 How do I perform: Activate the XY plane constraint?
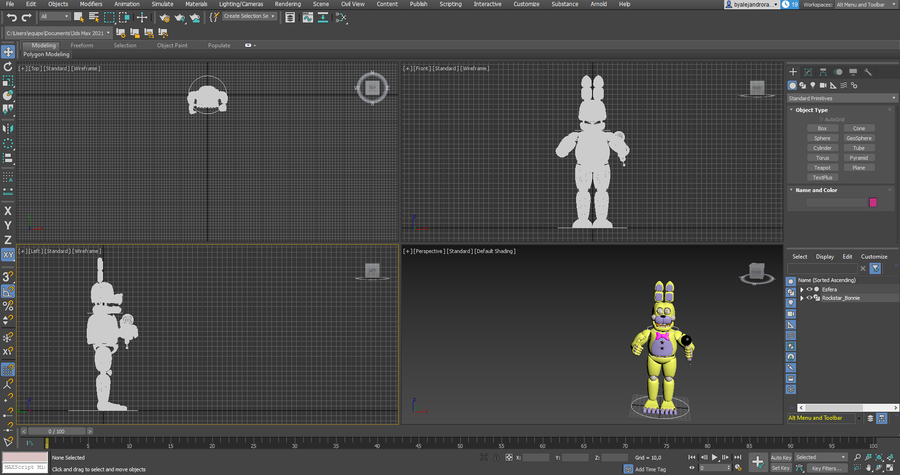(x=8, y=255)
